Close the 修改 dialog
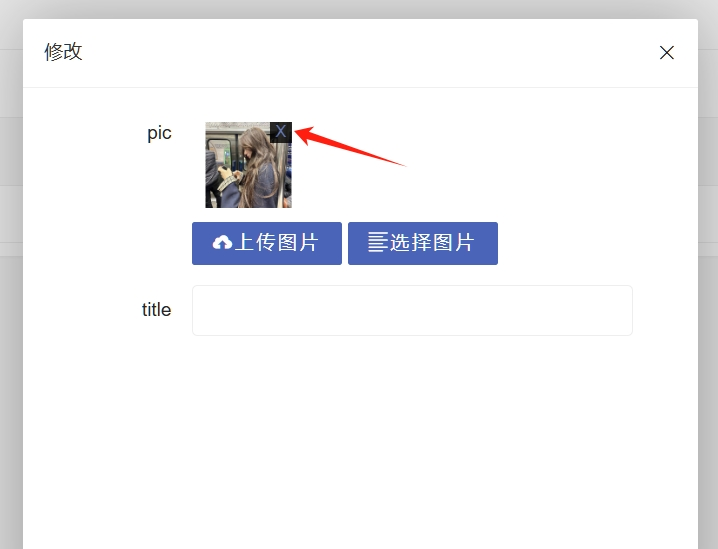 coord(667,53)
